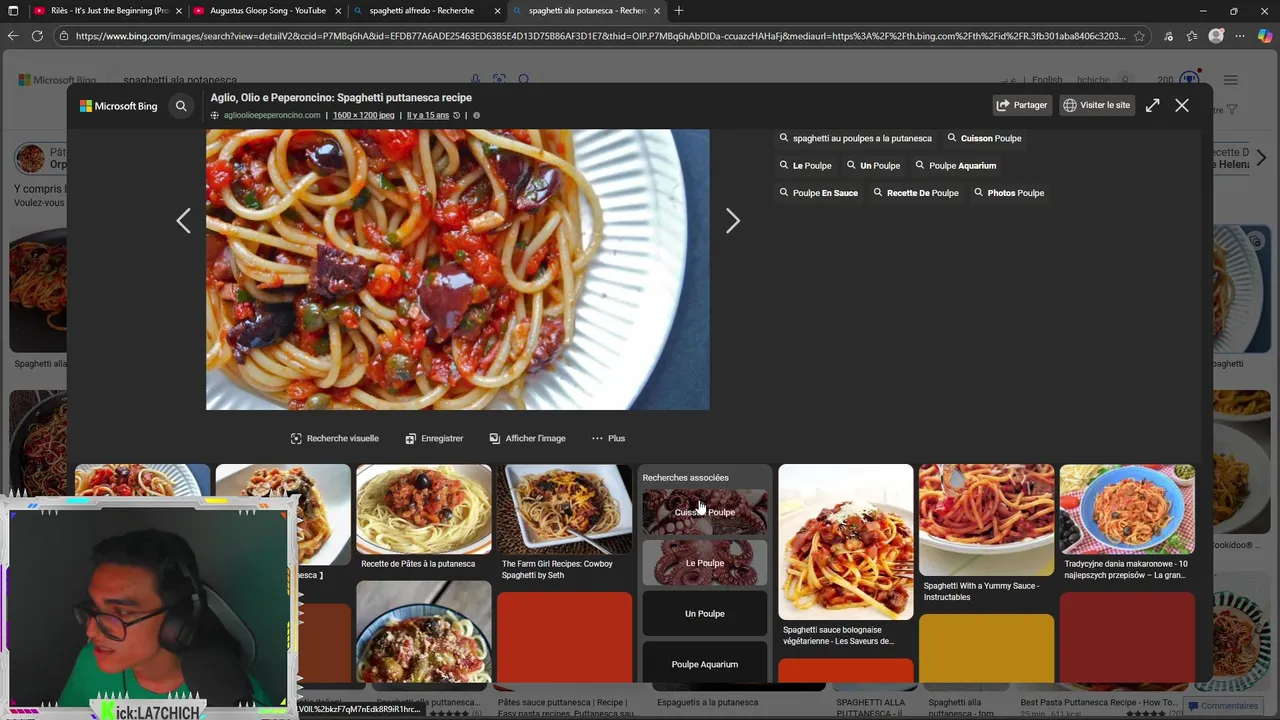Open a new browser tab
The height and width of the screenshot is (720, 1280).
[679, 11]
